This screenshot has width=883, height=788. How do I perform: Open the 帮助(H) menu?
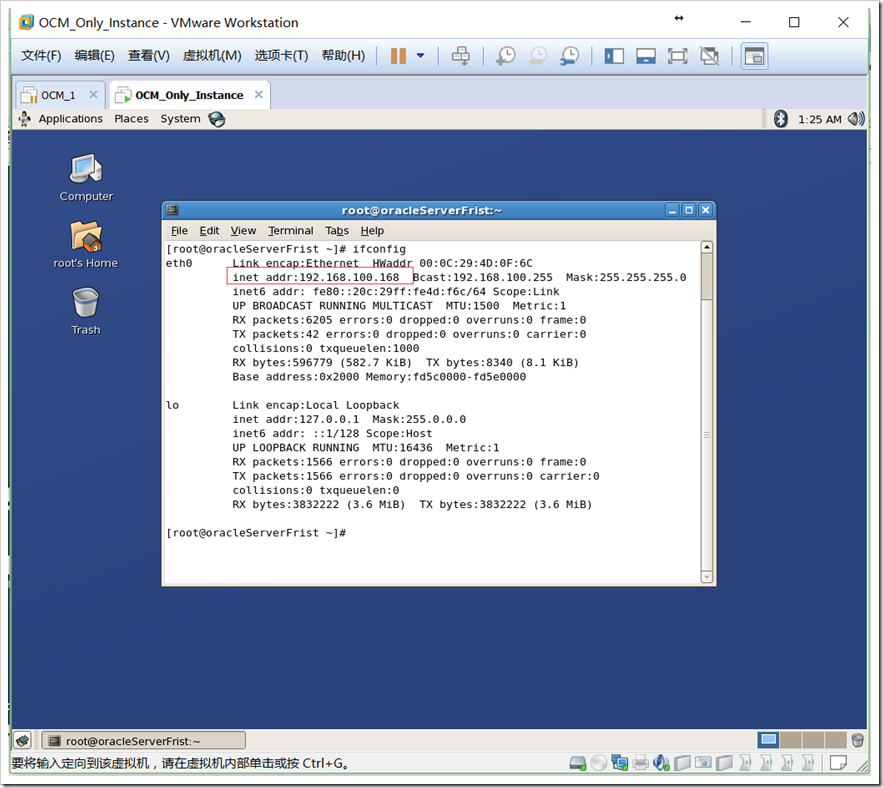(x=343, y=55)
